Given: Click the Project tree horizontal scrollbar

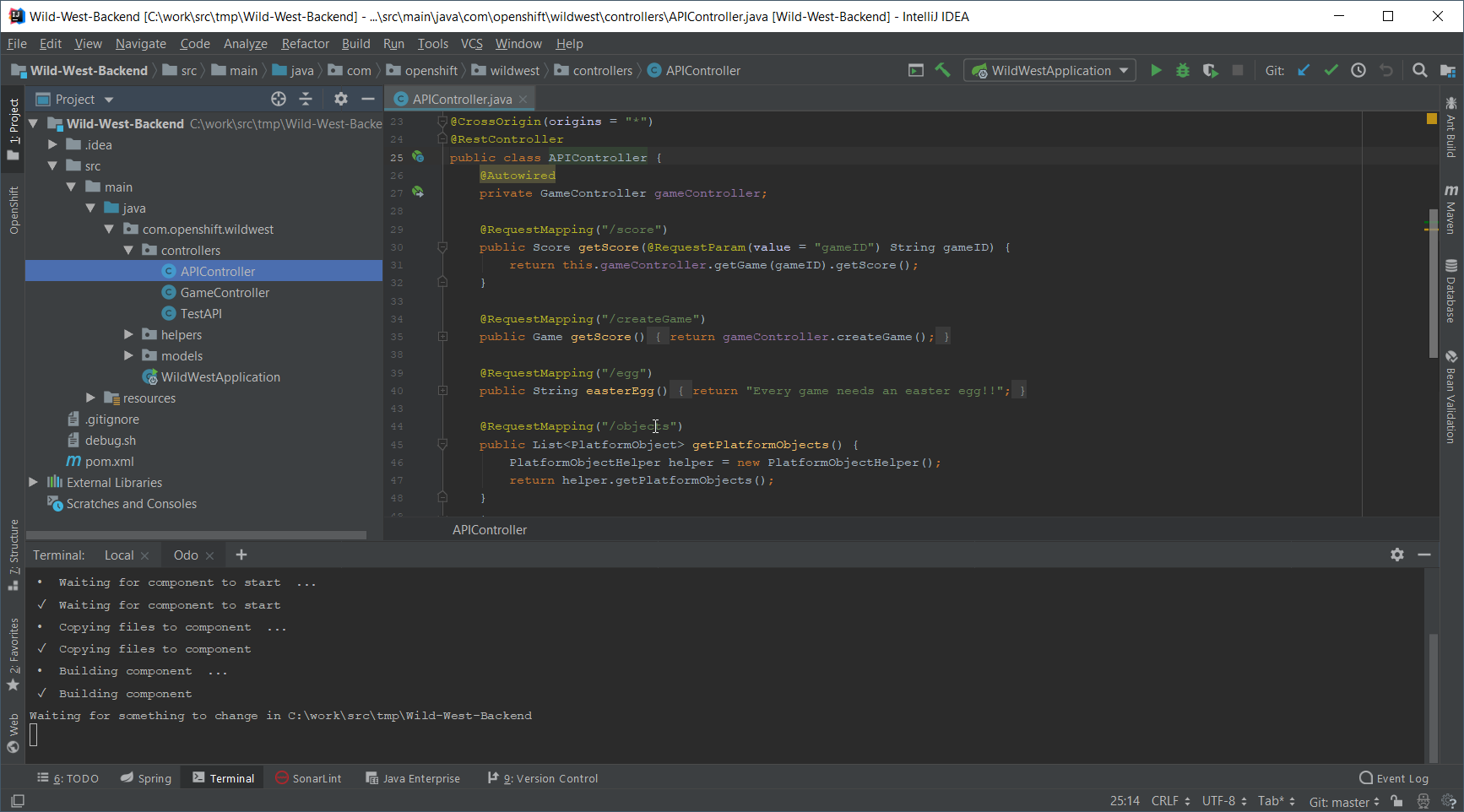Looking at the screenshot, I should click(196, 535).
